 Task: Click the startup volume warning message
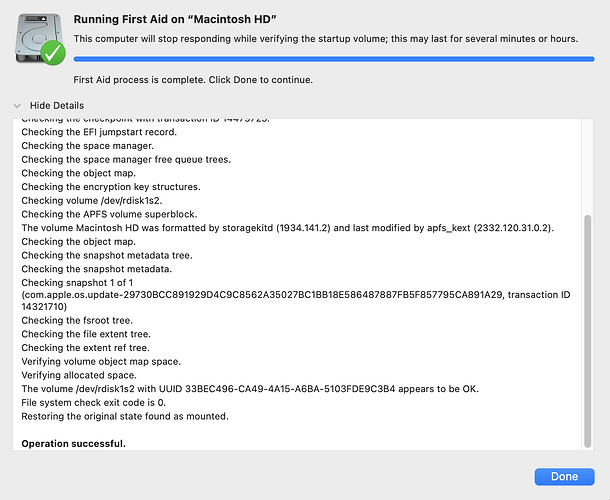[326, 39]
